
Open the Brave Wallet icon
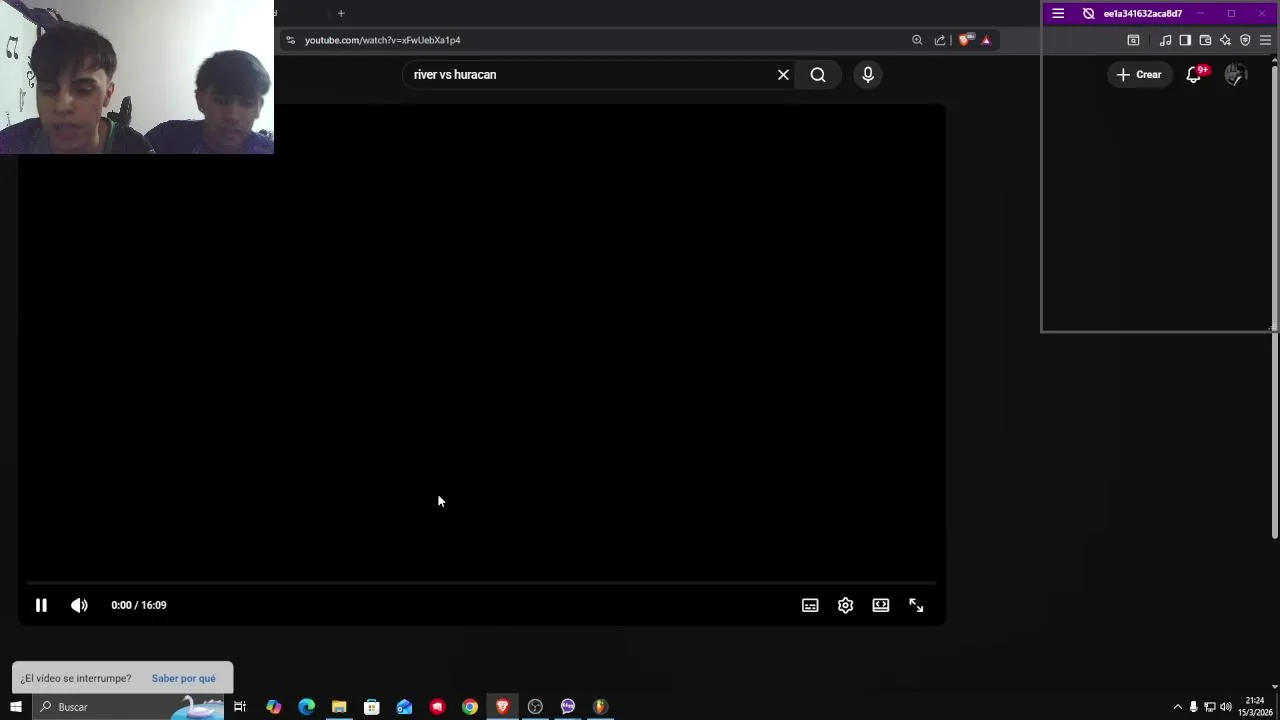tap(1205, 40)
